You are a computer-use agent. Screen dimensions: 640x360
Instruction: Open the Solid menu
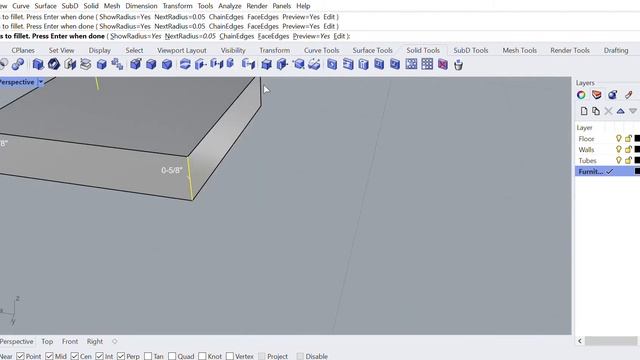pos(91,6)
